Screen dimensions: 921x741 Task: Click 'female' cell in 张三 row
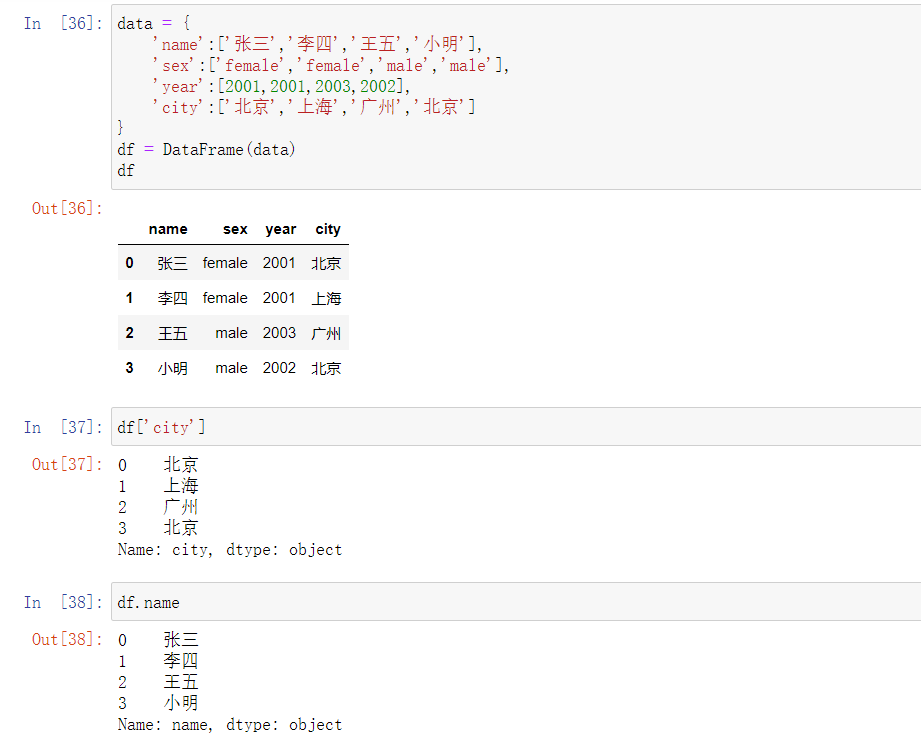click(x=225, y=263)
